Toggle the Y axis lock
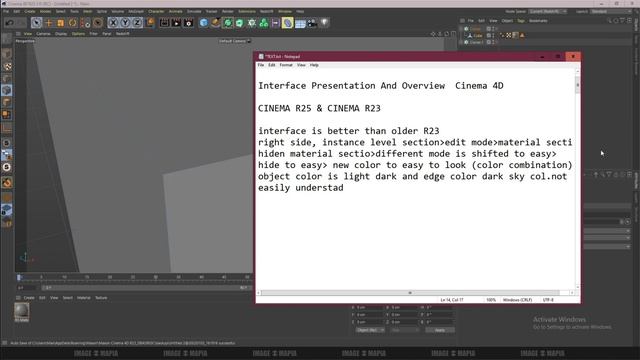 [x=125, y=23]
